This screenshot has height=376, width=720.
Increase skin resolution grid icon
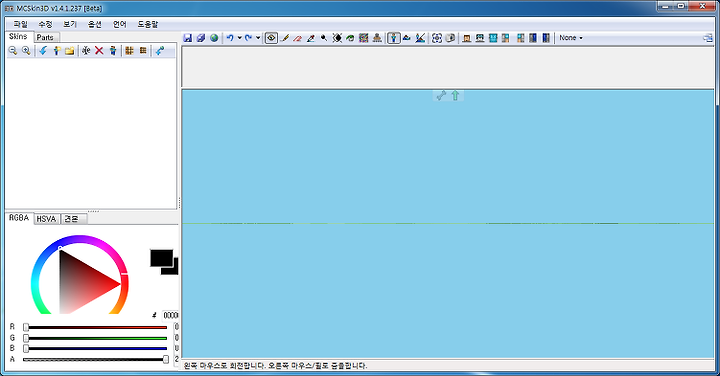coord(143,51)
